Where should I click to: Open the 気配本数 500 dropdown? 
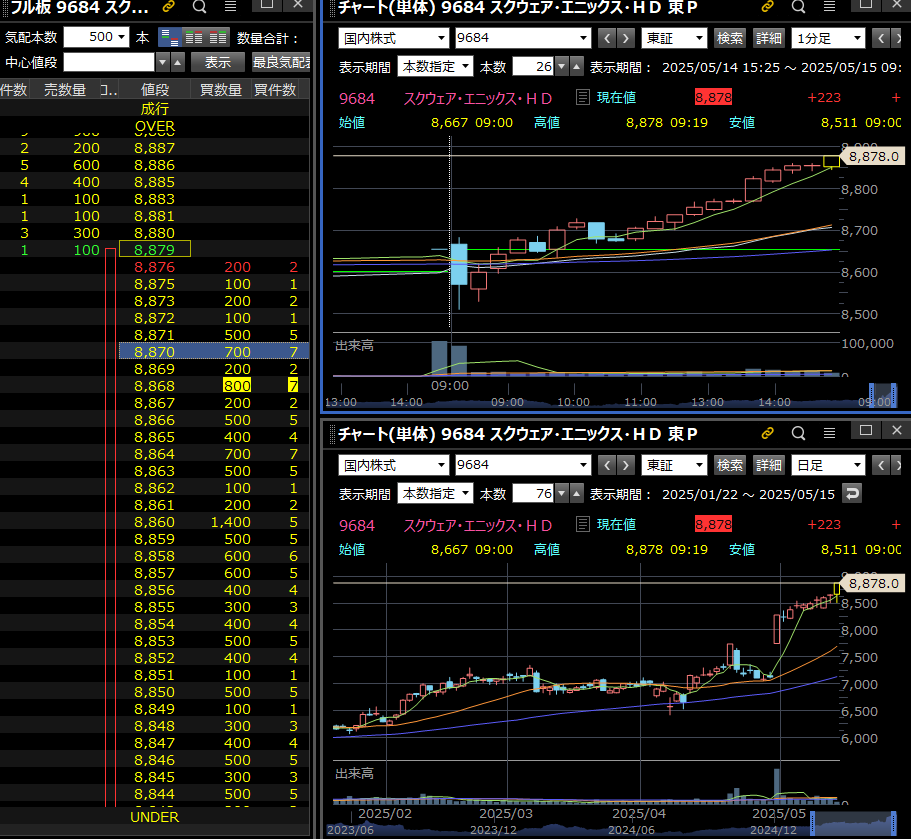[x=96, y=37]
